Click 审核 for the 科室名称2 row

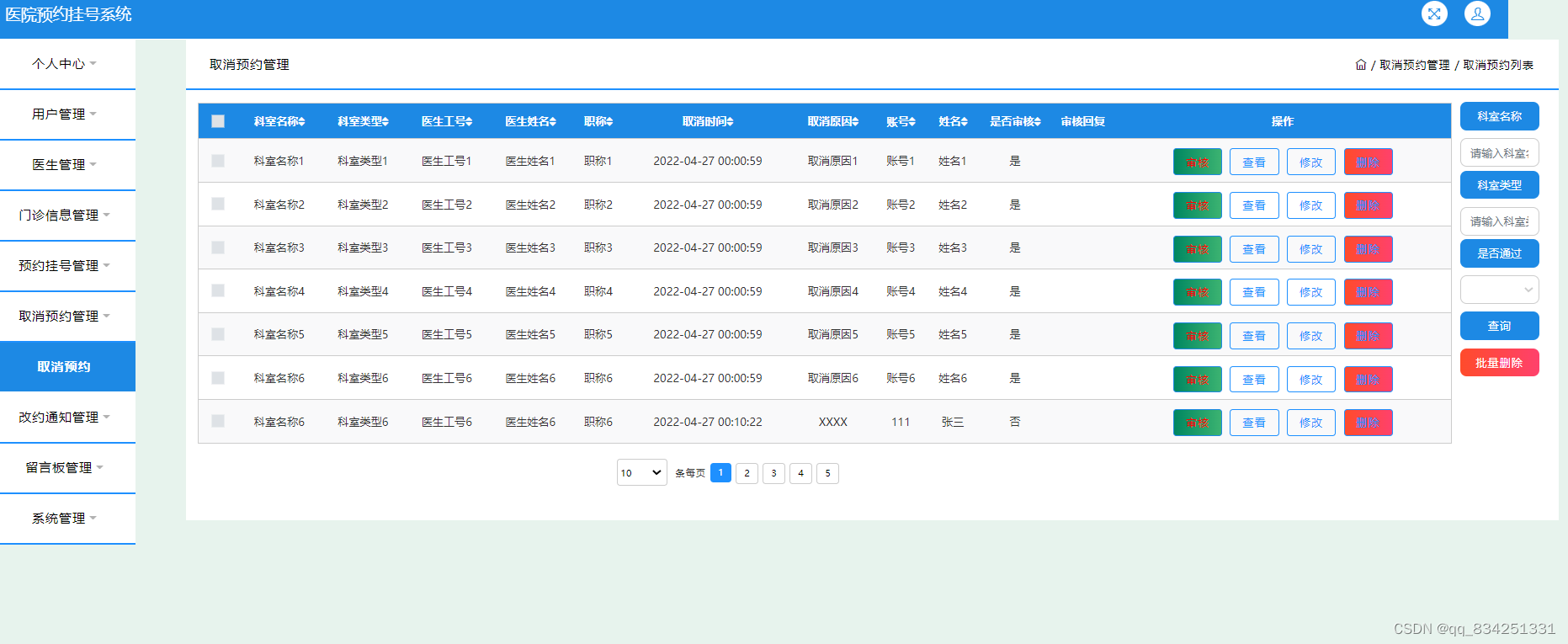(1197, 205)
